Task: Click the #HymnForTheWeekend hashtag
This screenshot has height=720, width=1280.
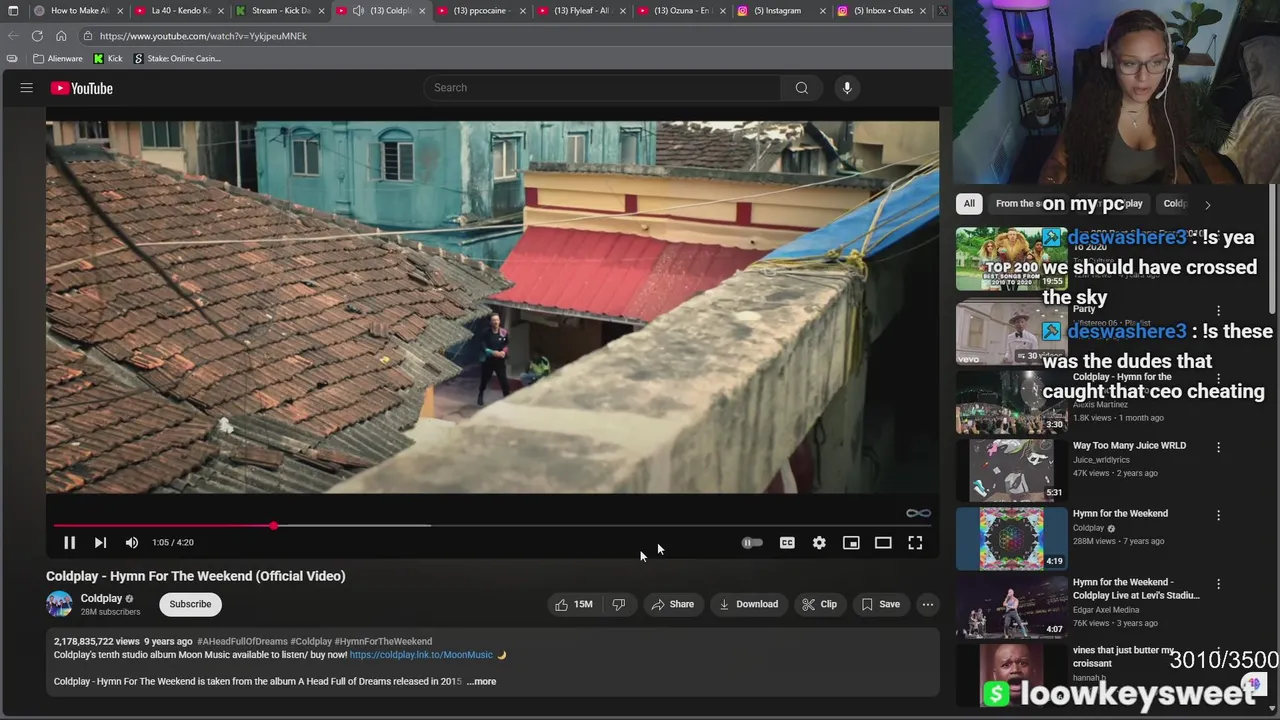Action: click(383, 641)
